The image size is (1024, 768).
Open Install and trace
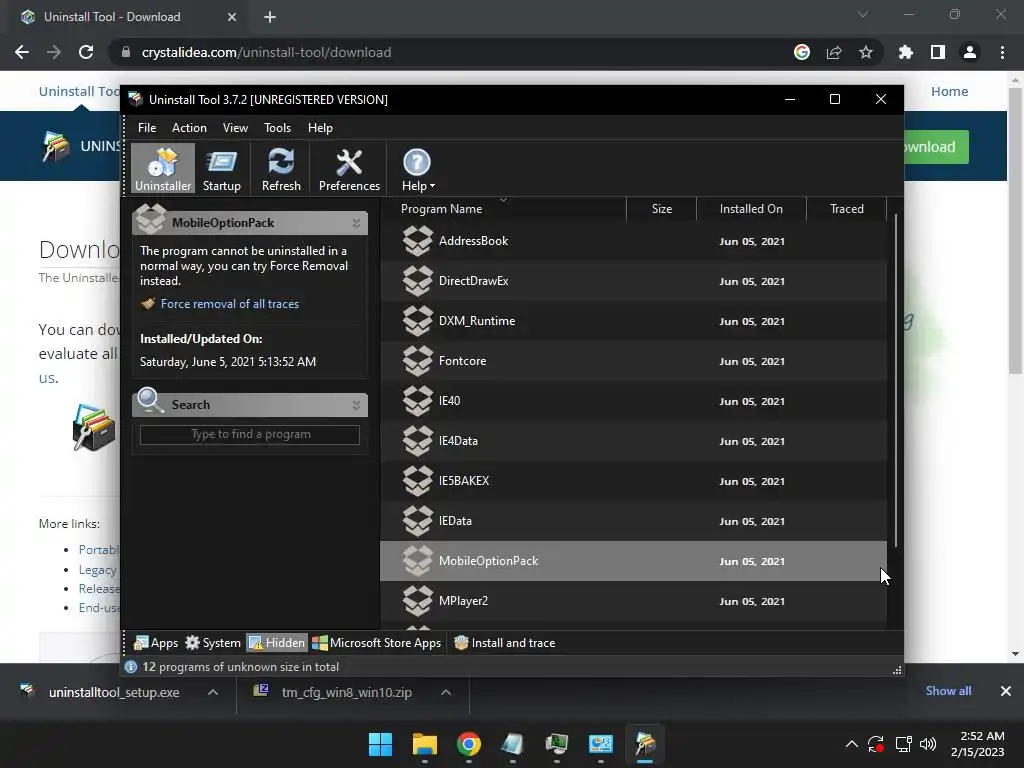[504, 643]
